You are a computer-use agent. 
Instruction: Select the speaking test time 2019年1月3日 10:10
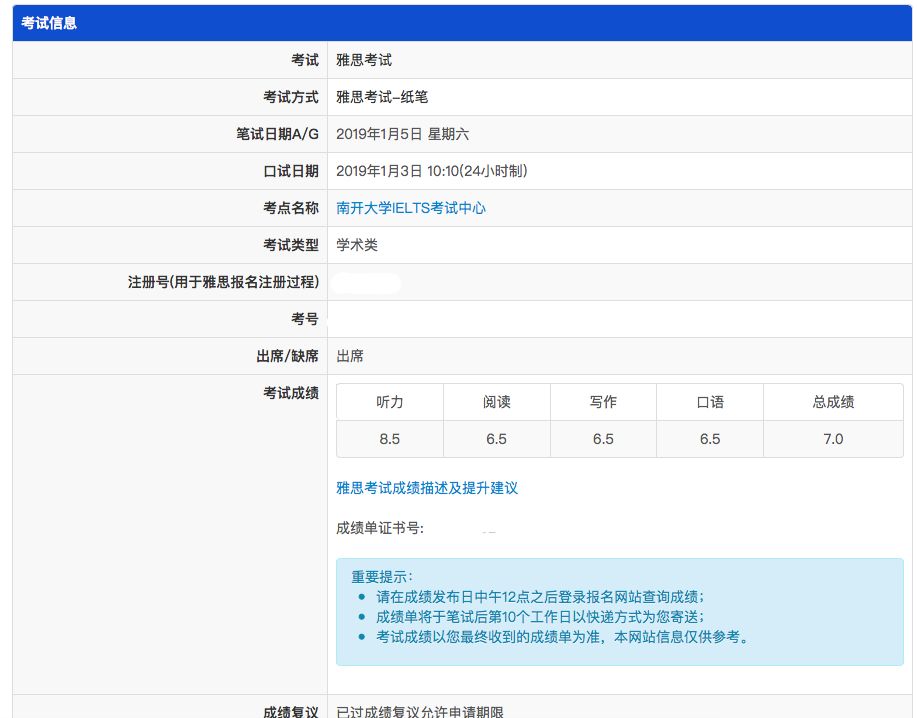coord(398,171)
